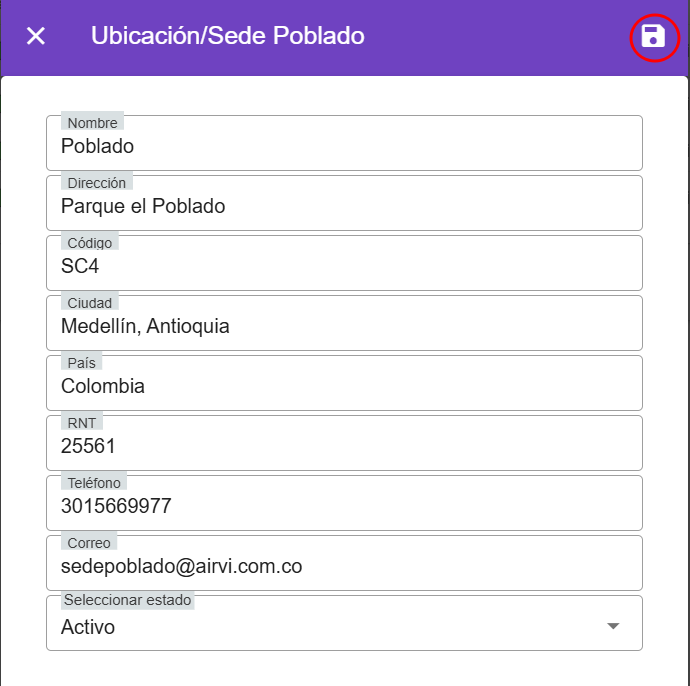
Task: Close the Ubicación/Sede Poblado dialog with X
Action: tap(36, 37)
